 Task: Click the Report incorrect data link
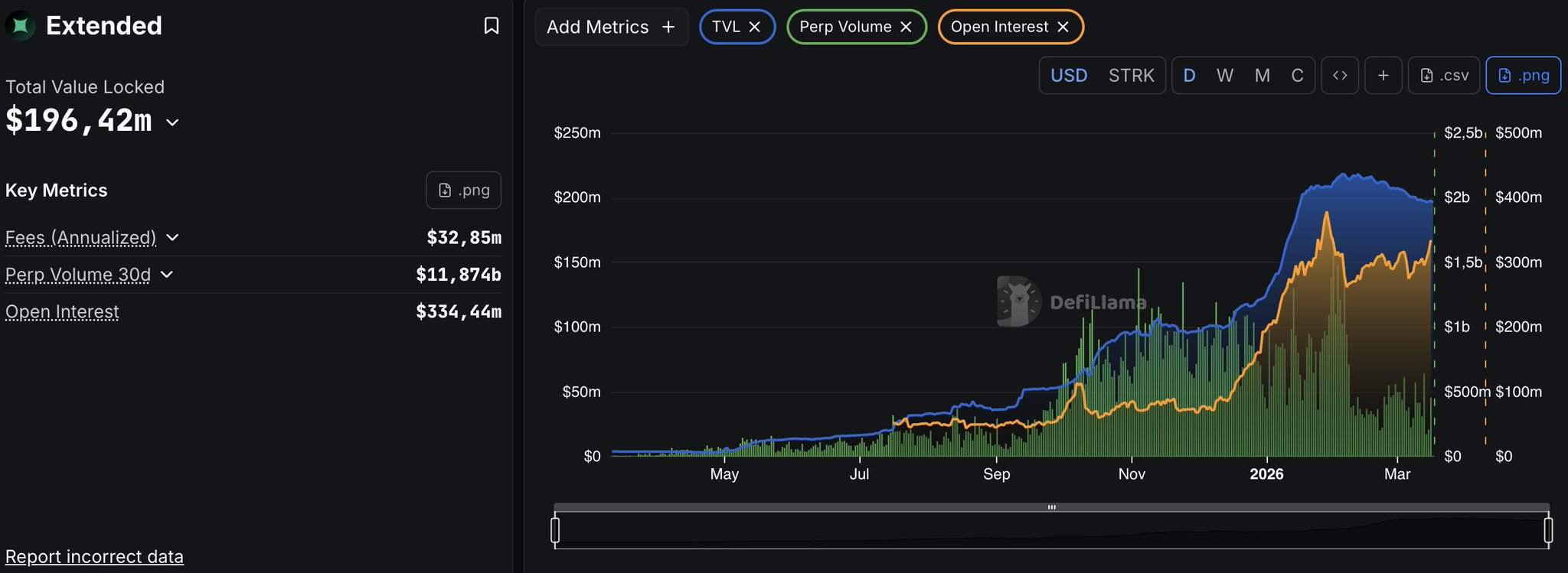pyautogui.click(x=94, y=556)
